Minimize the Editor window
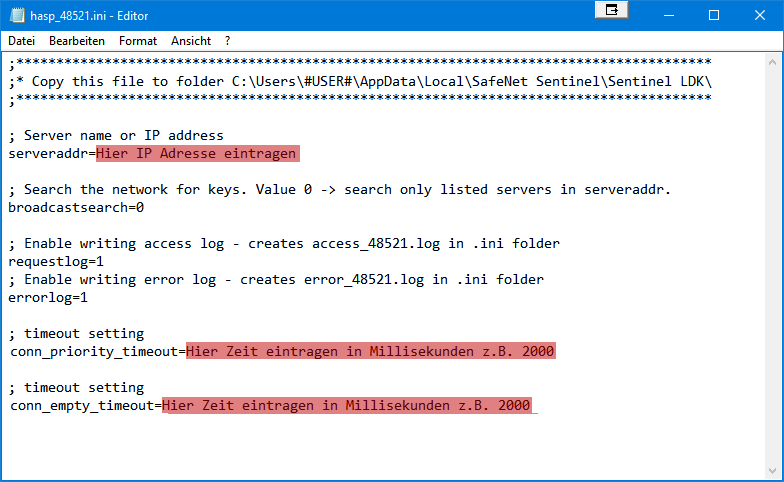Viewport: 784px width, 482px height. [668, 16]
